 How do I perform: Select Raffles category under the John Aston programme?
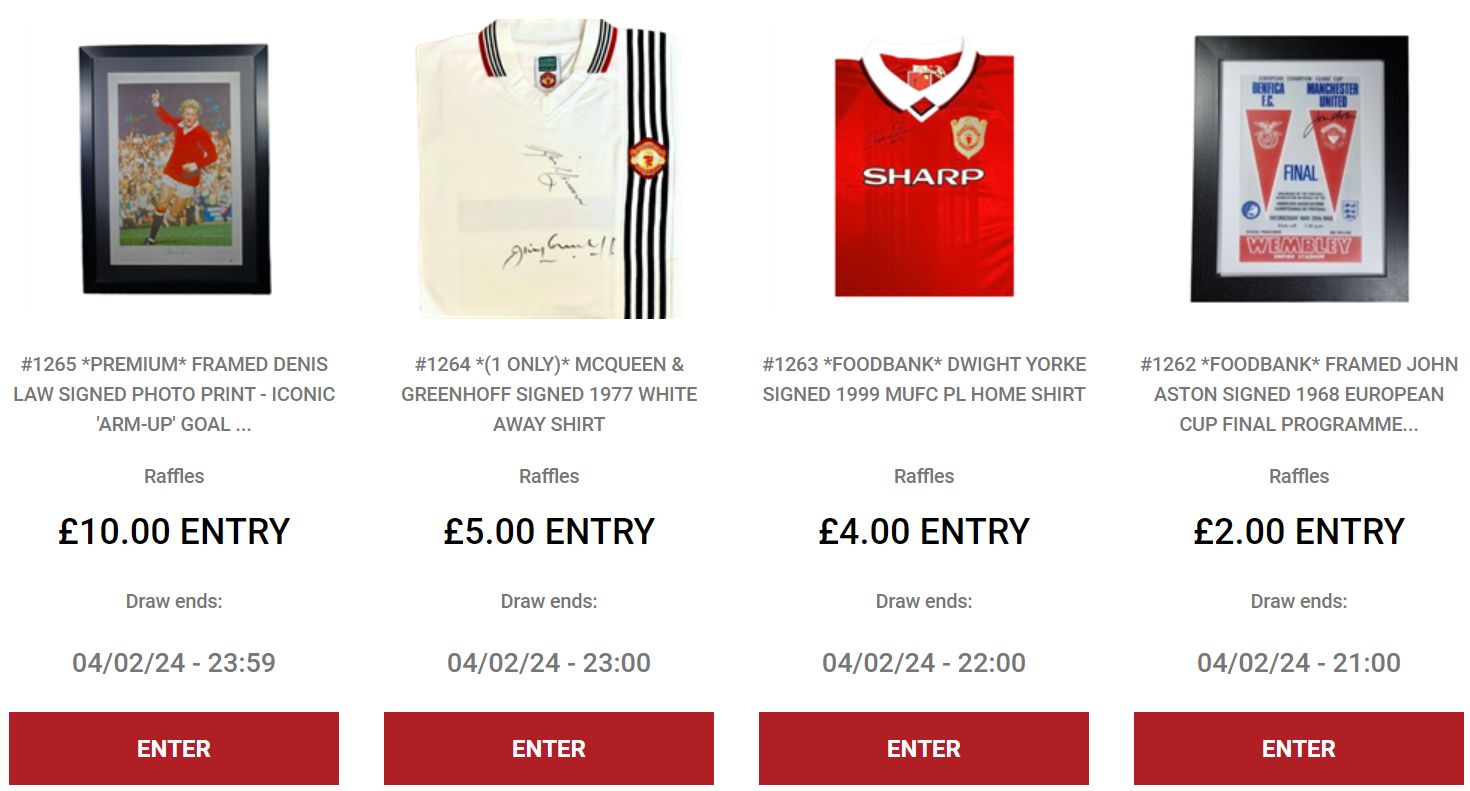(x=1299, y=476)
